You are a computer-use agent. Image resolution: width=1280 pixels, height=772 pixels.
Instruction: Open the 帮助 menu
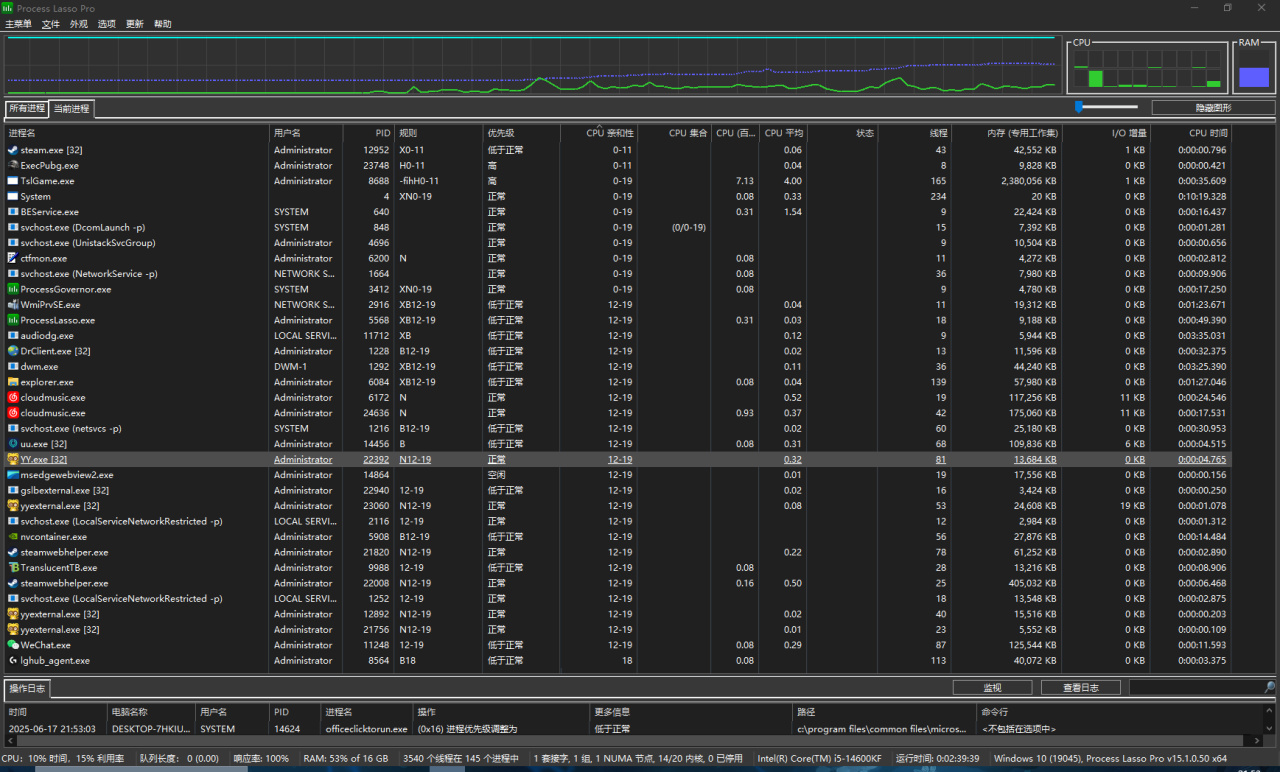point(163,24)
